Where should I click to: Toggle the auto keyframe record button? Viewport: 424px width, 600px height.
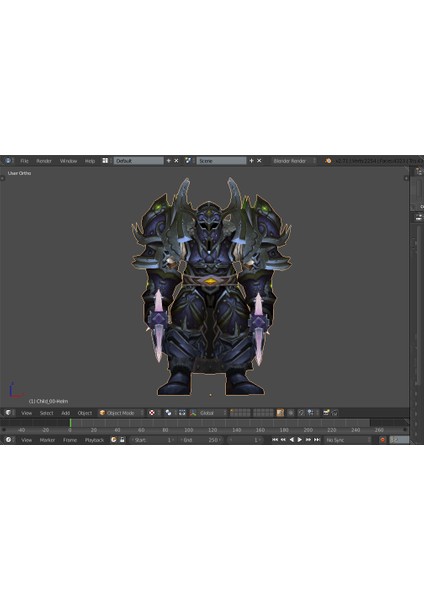click(x=382, y=440)
